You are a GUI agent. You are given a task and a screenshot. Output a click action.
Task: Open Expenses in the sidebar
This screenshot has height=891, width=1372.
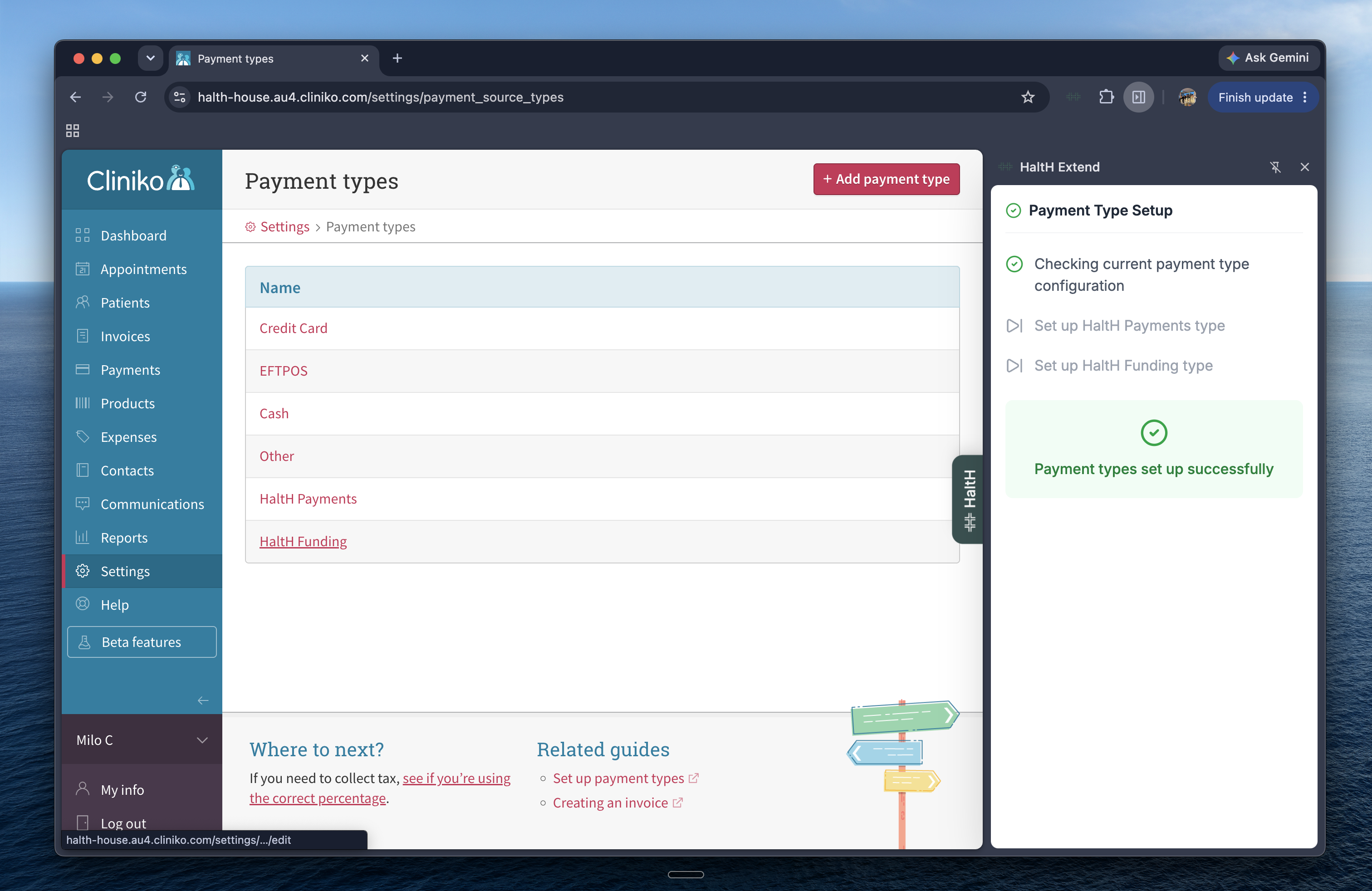click(x=142, y=436)
